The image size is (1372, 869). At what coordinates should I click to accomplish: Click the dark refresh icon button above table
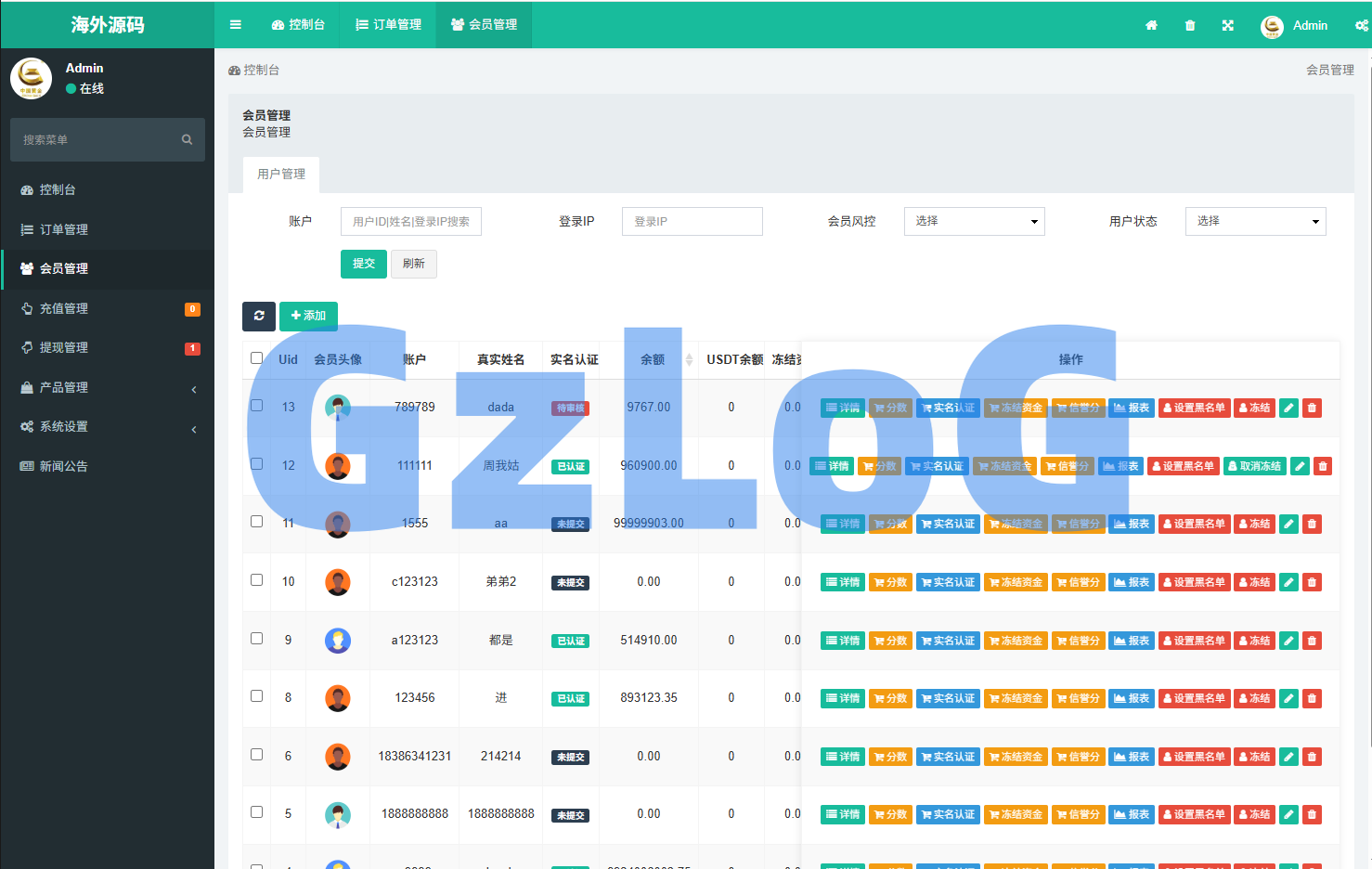pos(259,316)
